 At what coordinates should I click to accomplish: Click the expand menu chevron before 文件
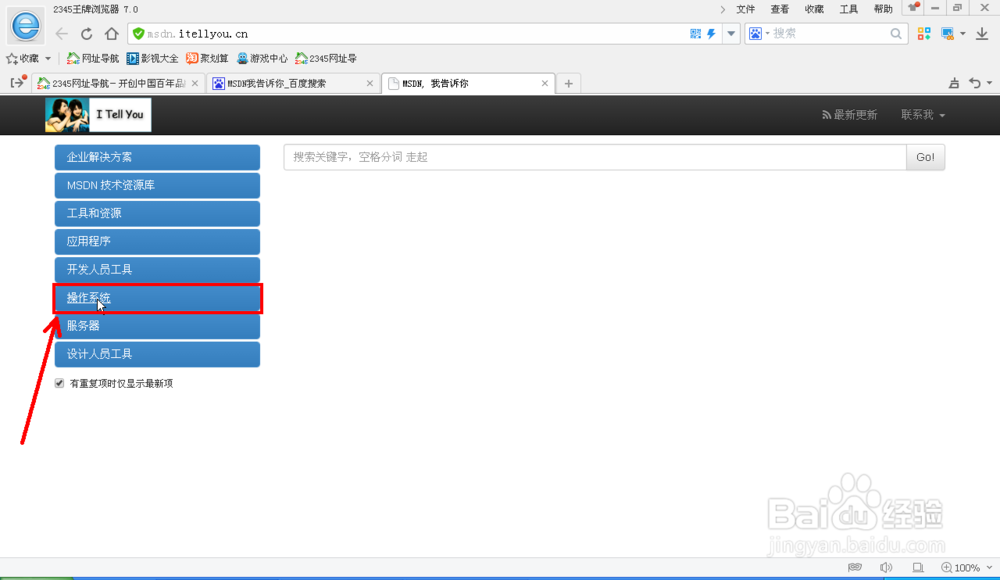coord(723,9)
